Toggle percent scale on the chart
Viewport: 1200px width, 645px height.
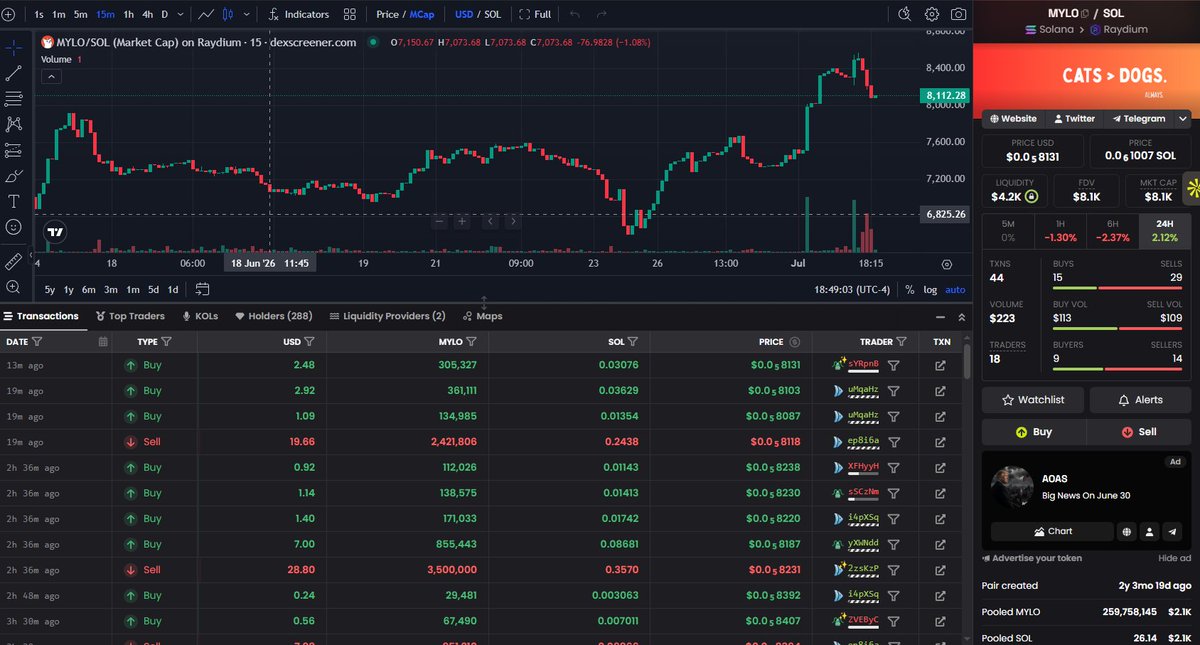(x=909, y=289)
